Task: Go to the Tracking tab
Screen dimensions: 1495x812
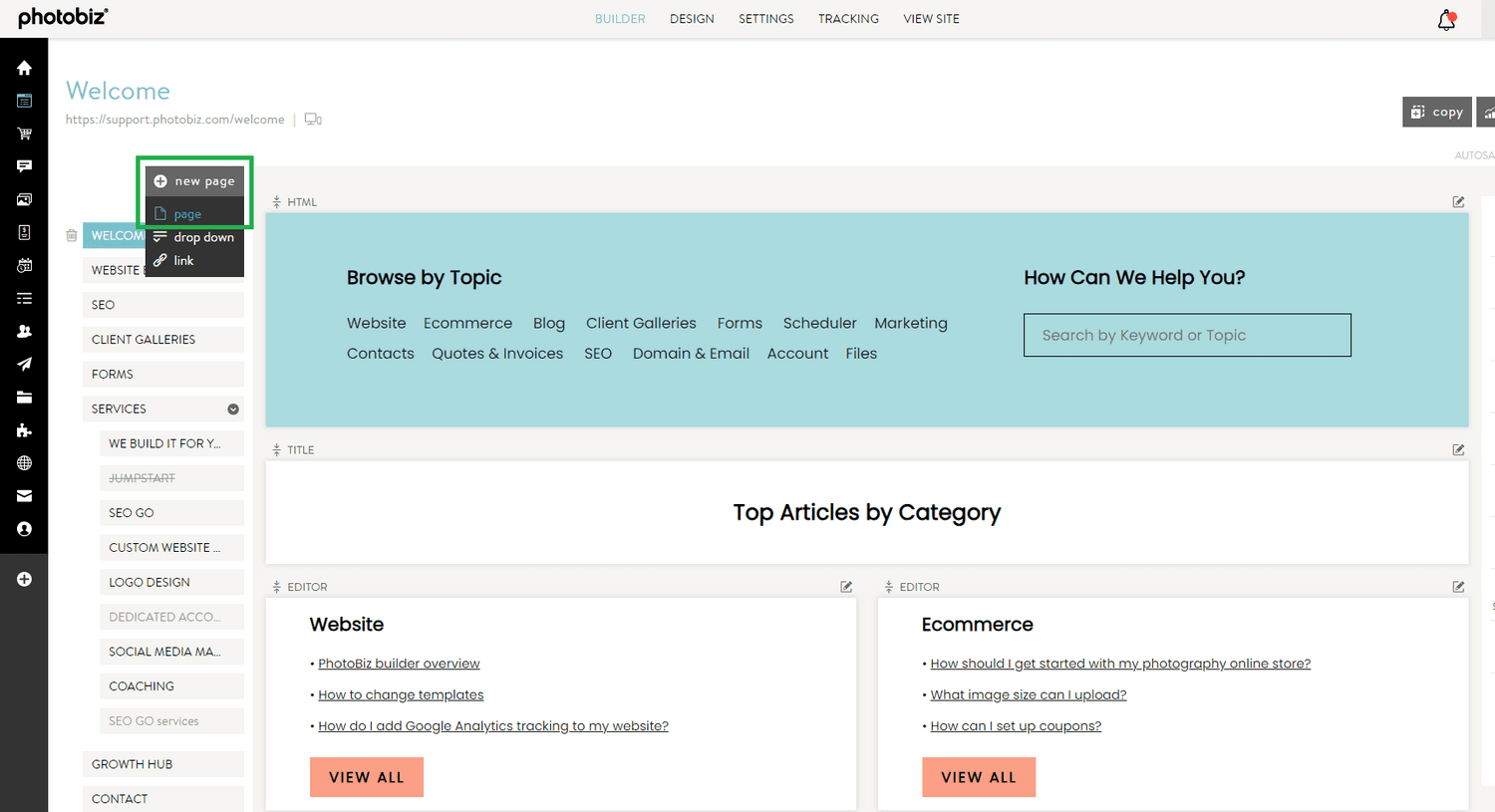Action: click(848, 19)
